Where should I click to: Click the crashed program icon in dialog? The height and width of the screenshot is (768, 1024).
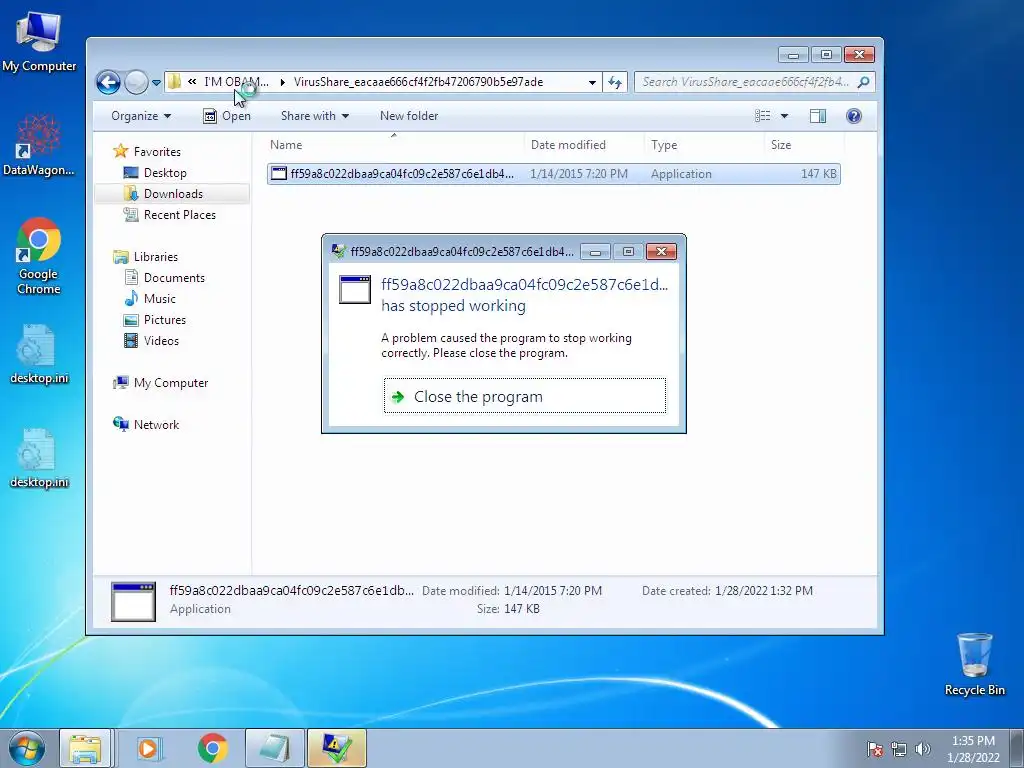(355, 289)
